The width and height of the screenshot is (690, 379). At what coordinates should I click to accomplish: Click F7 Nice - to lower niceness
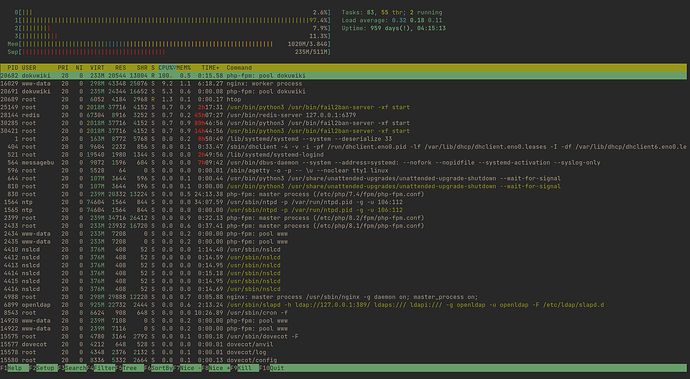187,368
